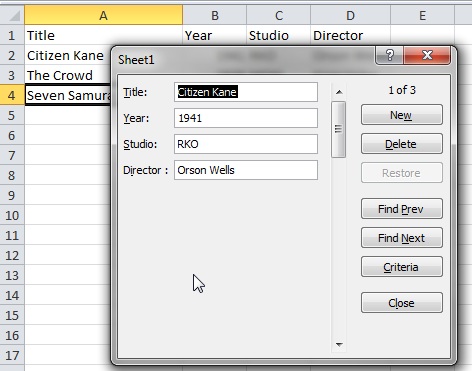
Task: Select the Studio field with RKO
Action: click(246, 144)
